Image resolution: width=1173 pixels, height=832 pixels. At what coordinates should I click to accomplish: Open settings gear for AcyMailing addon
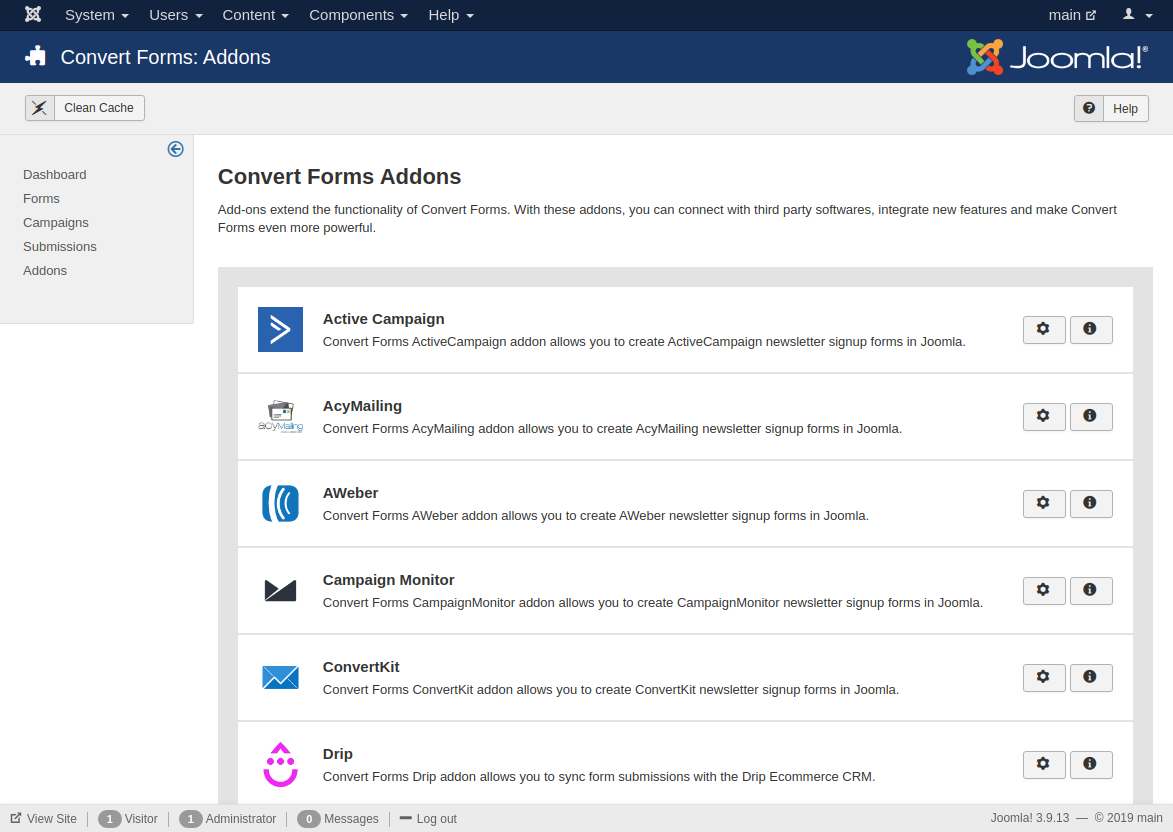point(1044,416)
